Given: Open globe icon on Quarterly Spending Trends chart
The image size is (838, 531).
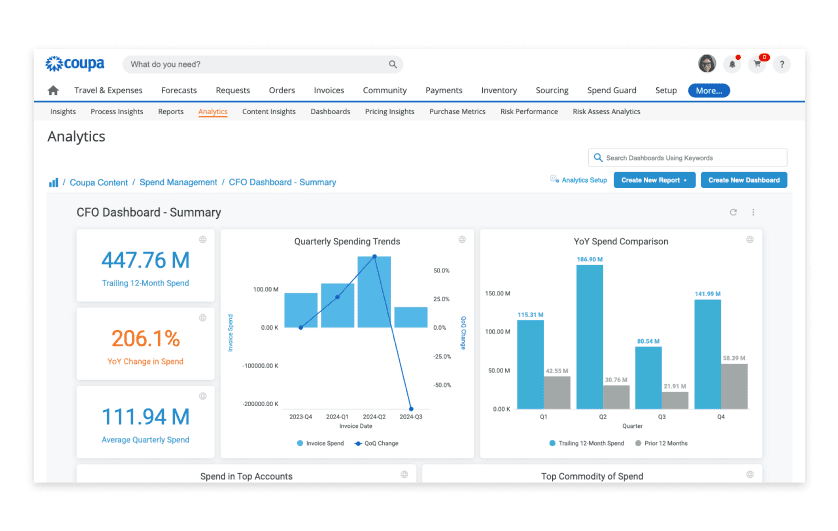Looking at the screenshot, I should pyautogui.click(x=462, y=239).
